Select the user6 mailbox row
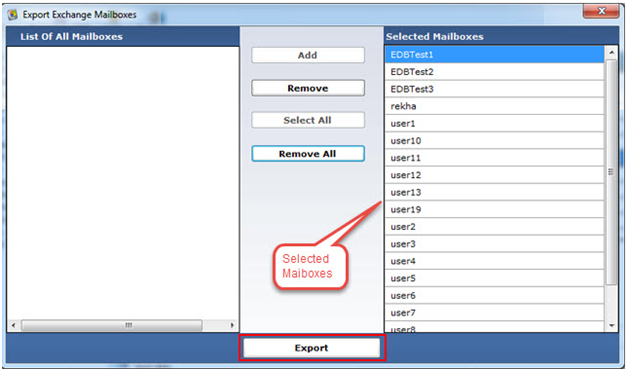Screen dimensions: 628x371 [494, 296]
